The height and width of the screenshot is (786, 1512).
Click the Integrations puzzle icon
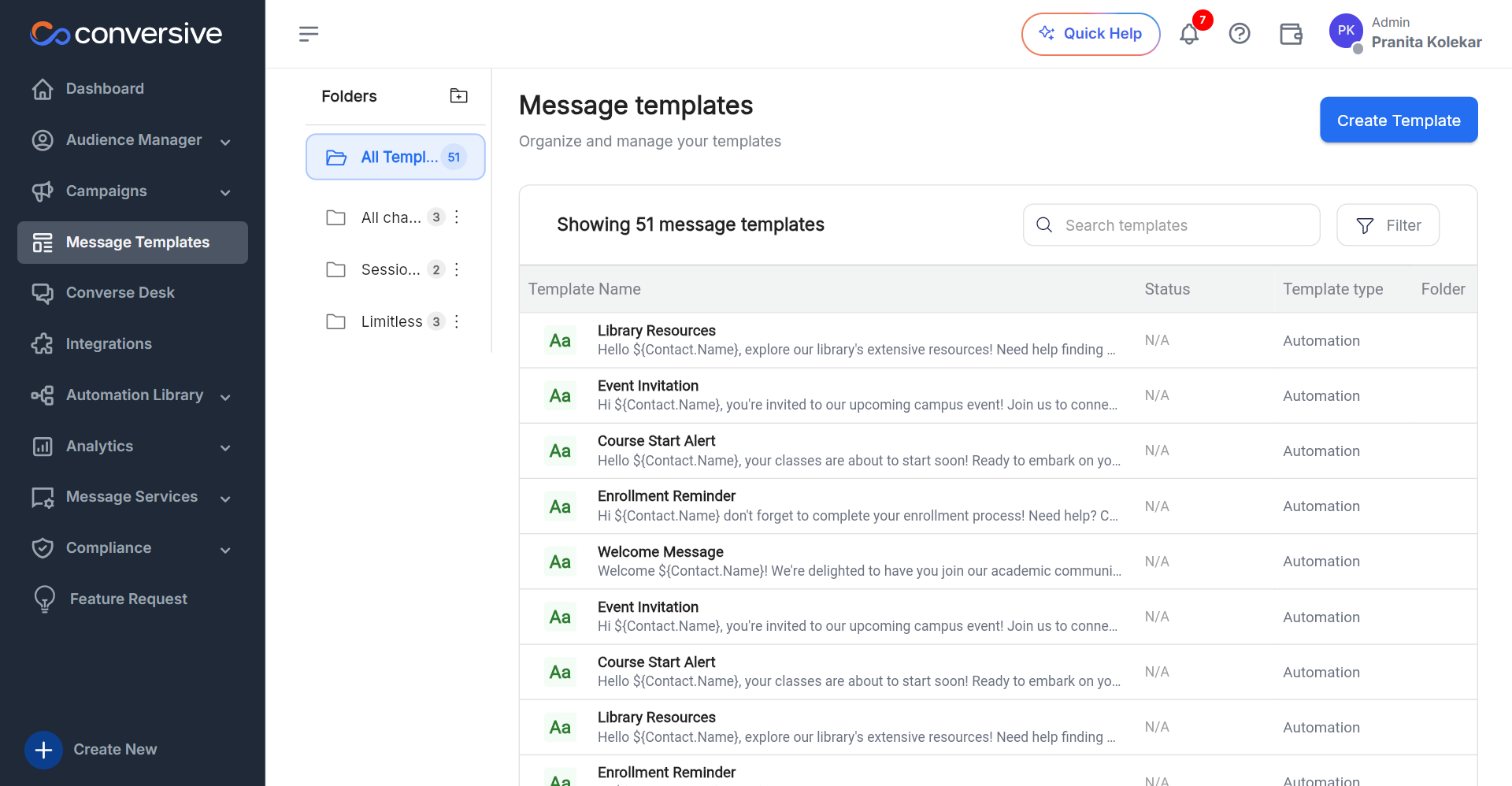43,344
